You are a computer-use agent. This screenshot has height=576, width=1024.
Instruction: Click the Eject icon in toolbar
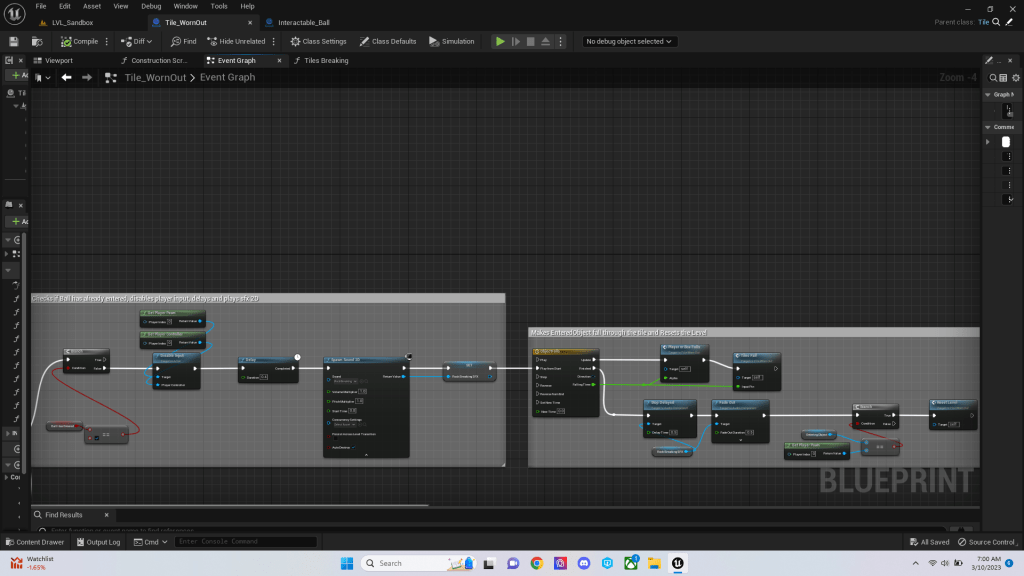coord(546,41)
